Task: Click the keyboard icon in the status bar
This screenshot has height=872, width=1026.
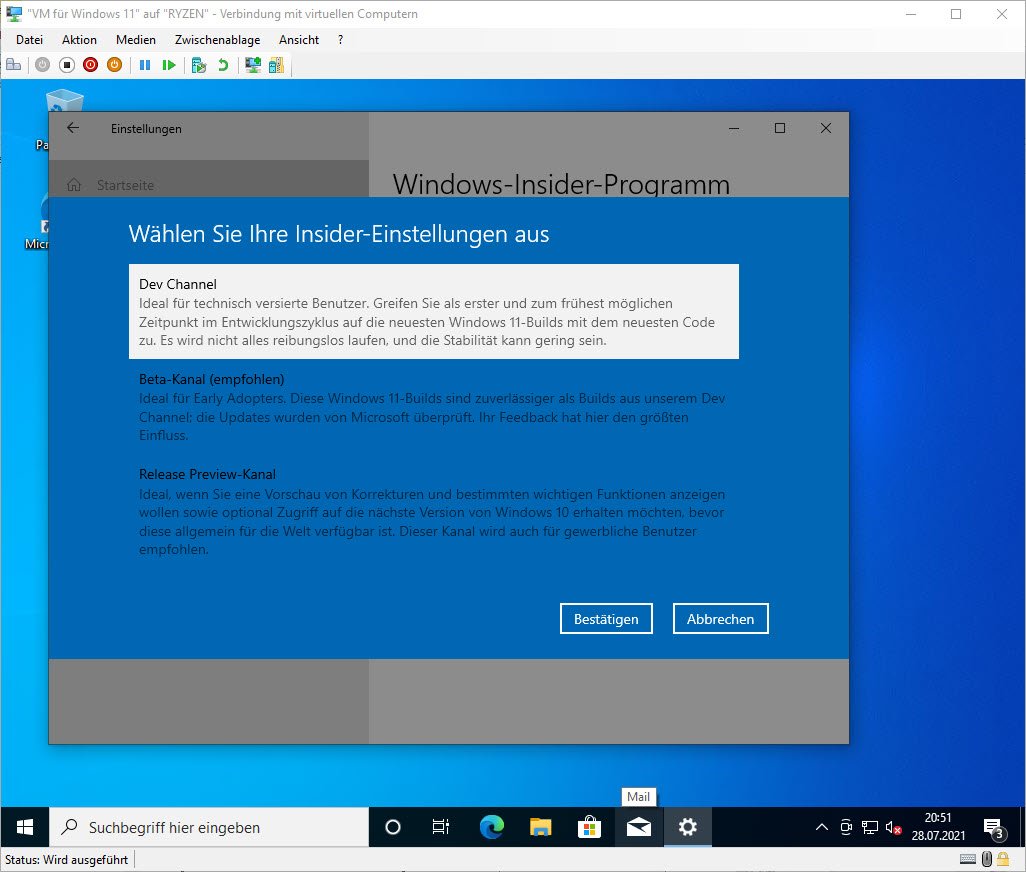Action: tap(968, 859)
